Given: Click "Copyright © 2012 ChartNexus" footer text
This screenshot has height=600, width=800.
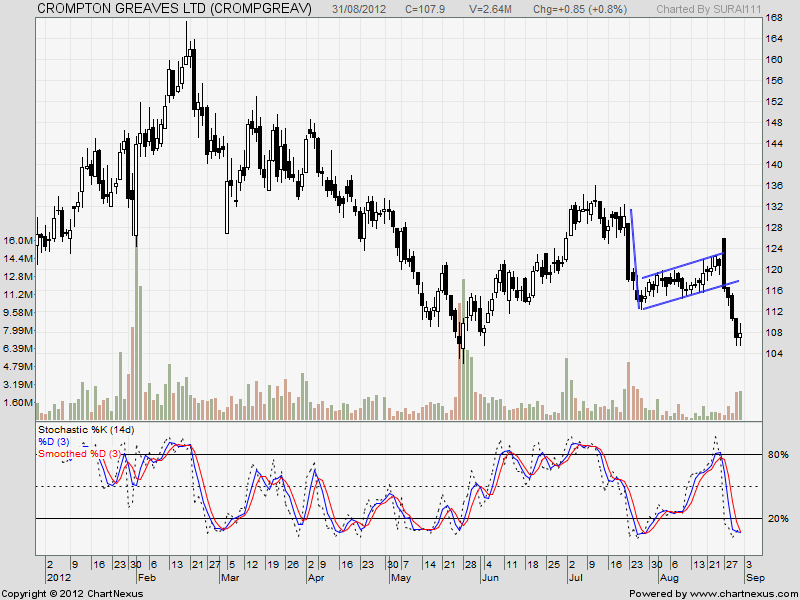Looking at the screenshot, I should 72,594.
